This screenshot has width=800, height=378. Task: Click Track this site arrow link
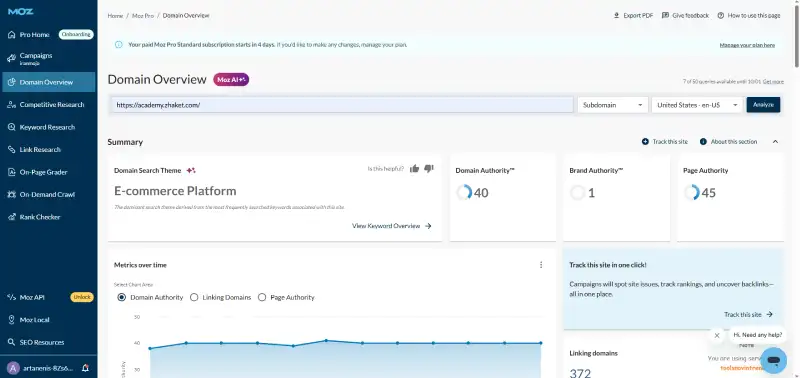[x=748, y=315]
